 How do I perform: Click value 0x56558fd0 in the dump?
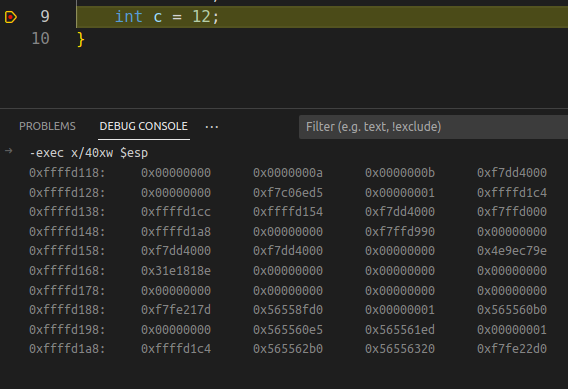pos(288,310)
